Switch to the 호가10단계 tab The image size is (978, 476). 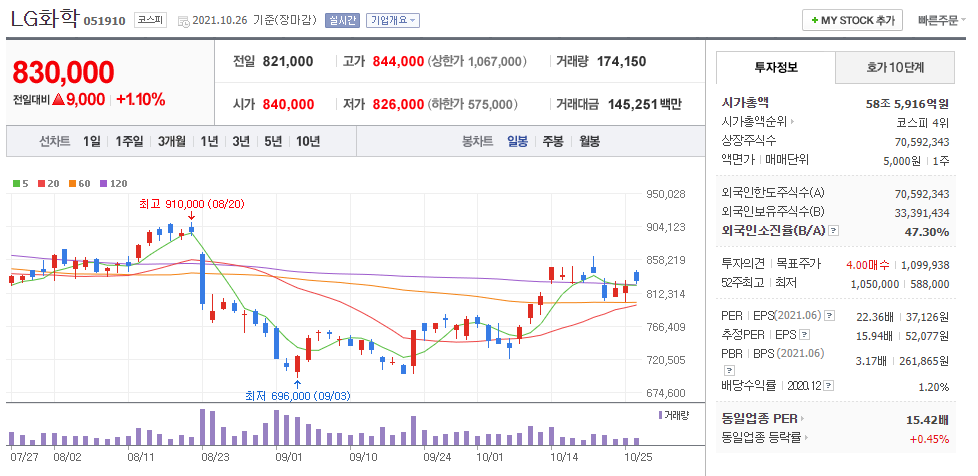coord(895,67)
